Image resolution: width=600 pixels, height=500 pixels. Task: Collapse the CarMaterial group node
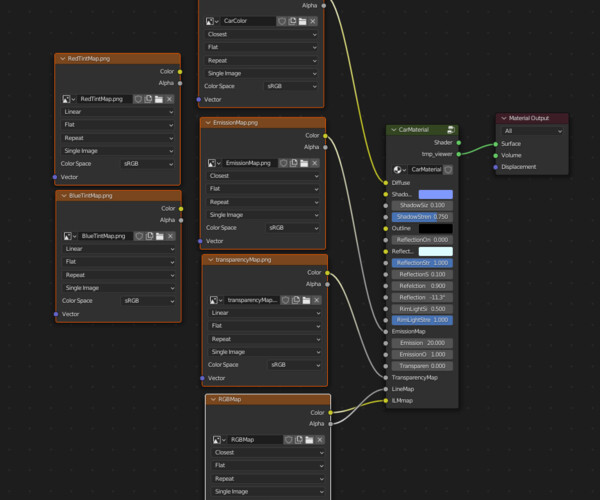coord(394,130)
